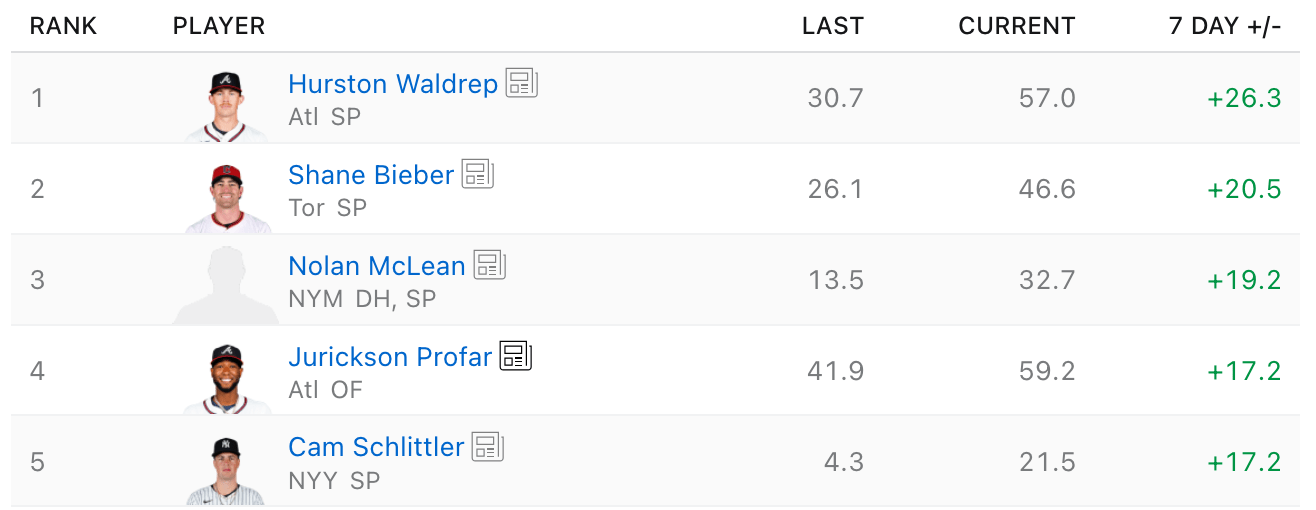The height and width of the screenshot is (510, 1316).
Task: Open news note icon for Nolan McLean
Action: (x=490, y=265)
